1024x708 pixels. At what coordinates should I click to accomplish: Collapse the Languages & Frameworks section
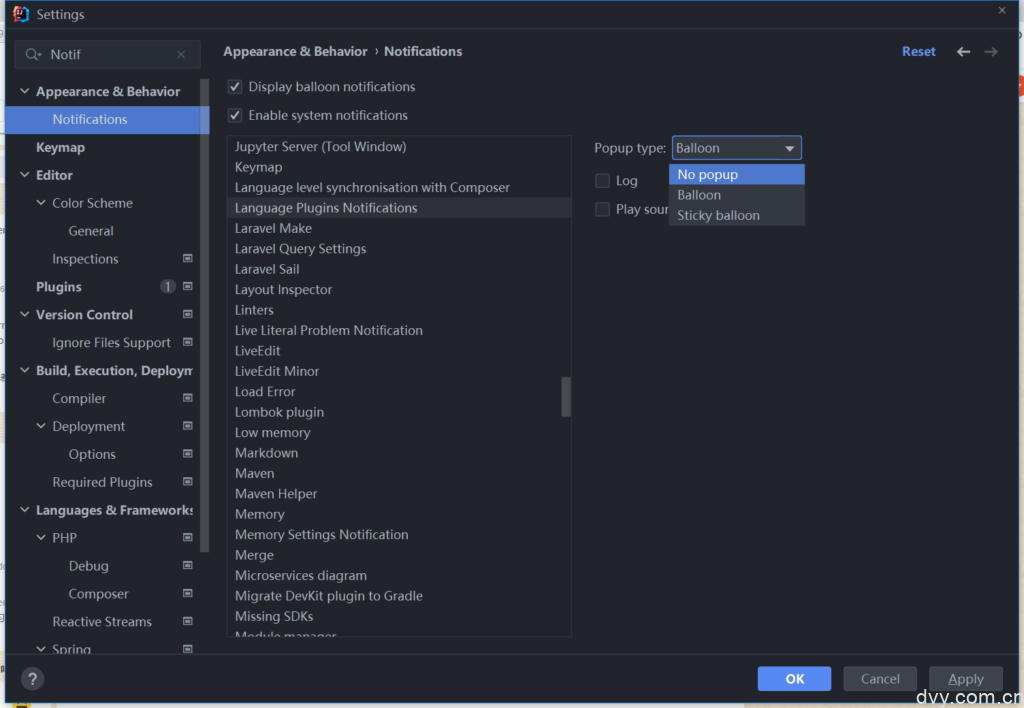point(25,510)
